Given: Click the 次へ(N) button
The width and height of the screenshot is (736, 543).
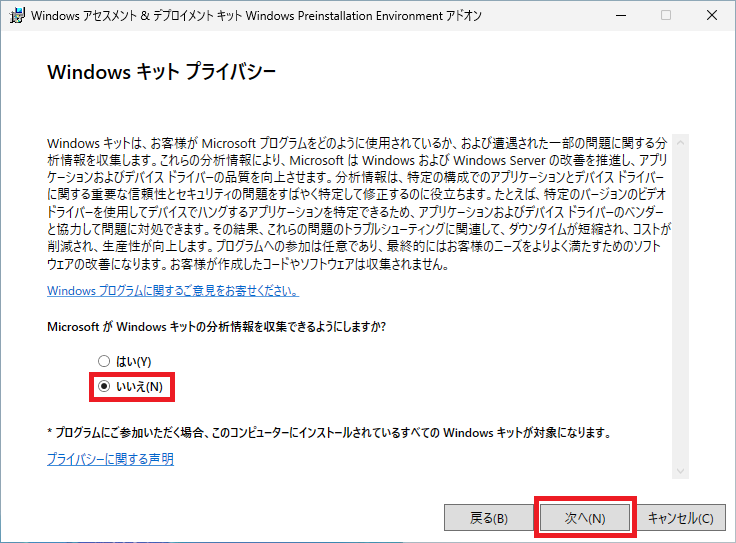Looking at the screenshot, I should point(585,518).
